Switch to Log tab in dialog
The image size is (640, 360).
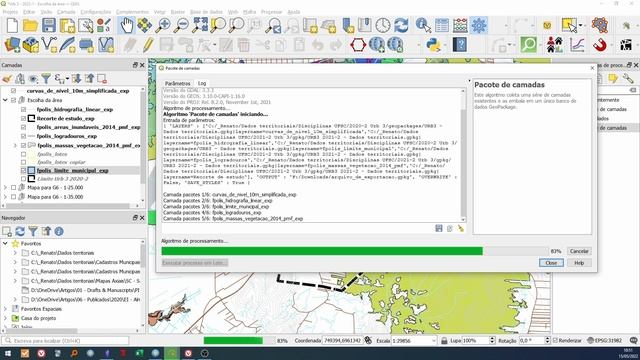[202, 83]
